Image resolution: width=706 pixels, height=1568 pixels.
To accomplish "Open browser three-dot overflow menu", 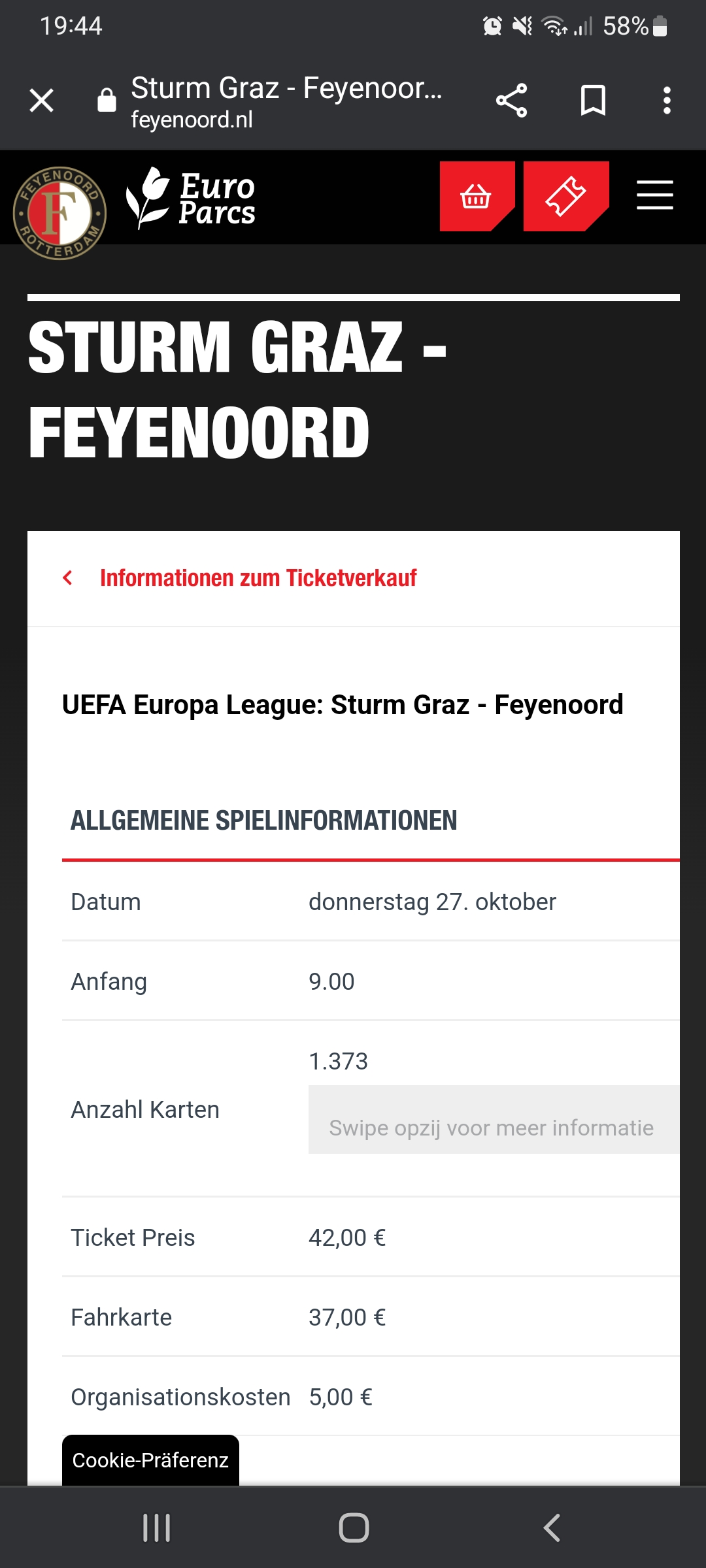I will click(667, 101).
